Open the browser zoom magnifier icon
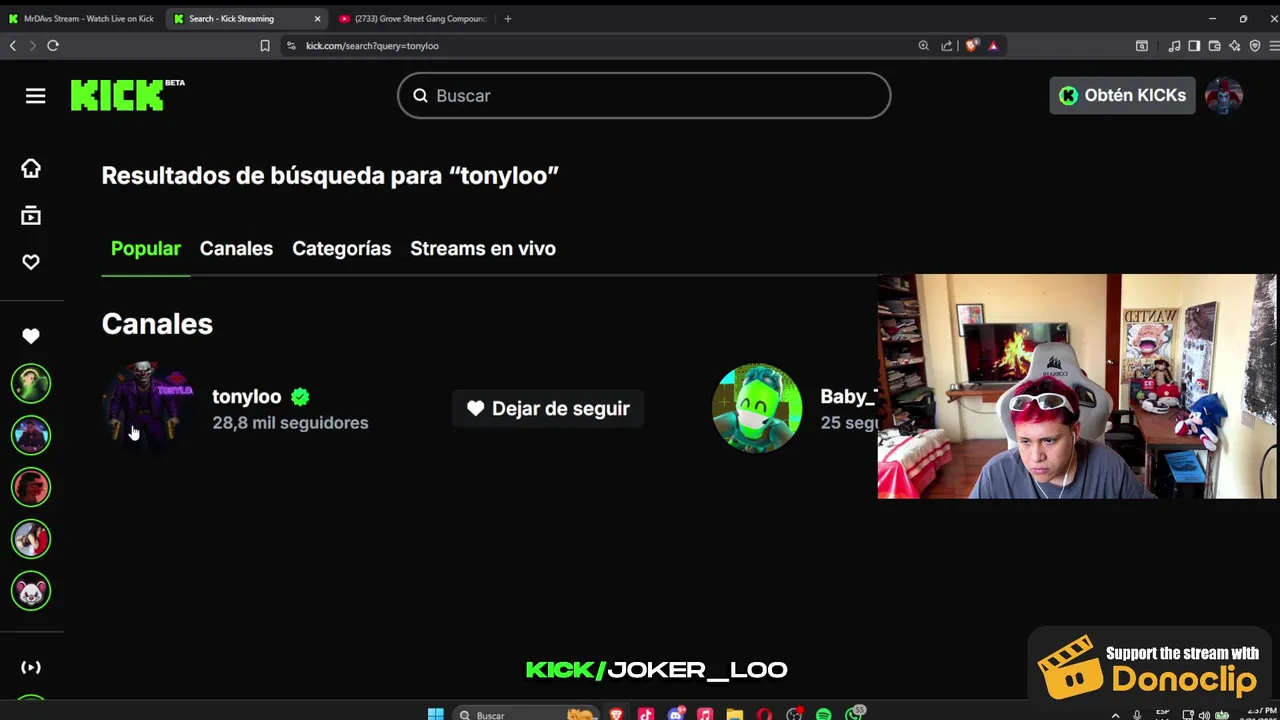The height and width of the screenshot is (720, 1280). click(923, 45)
